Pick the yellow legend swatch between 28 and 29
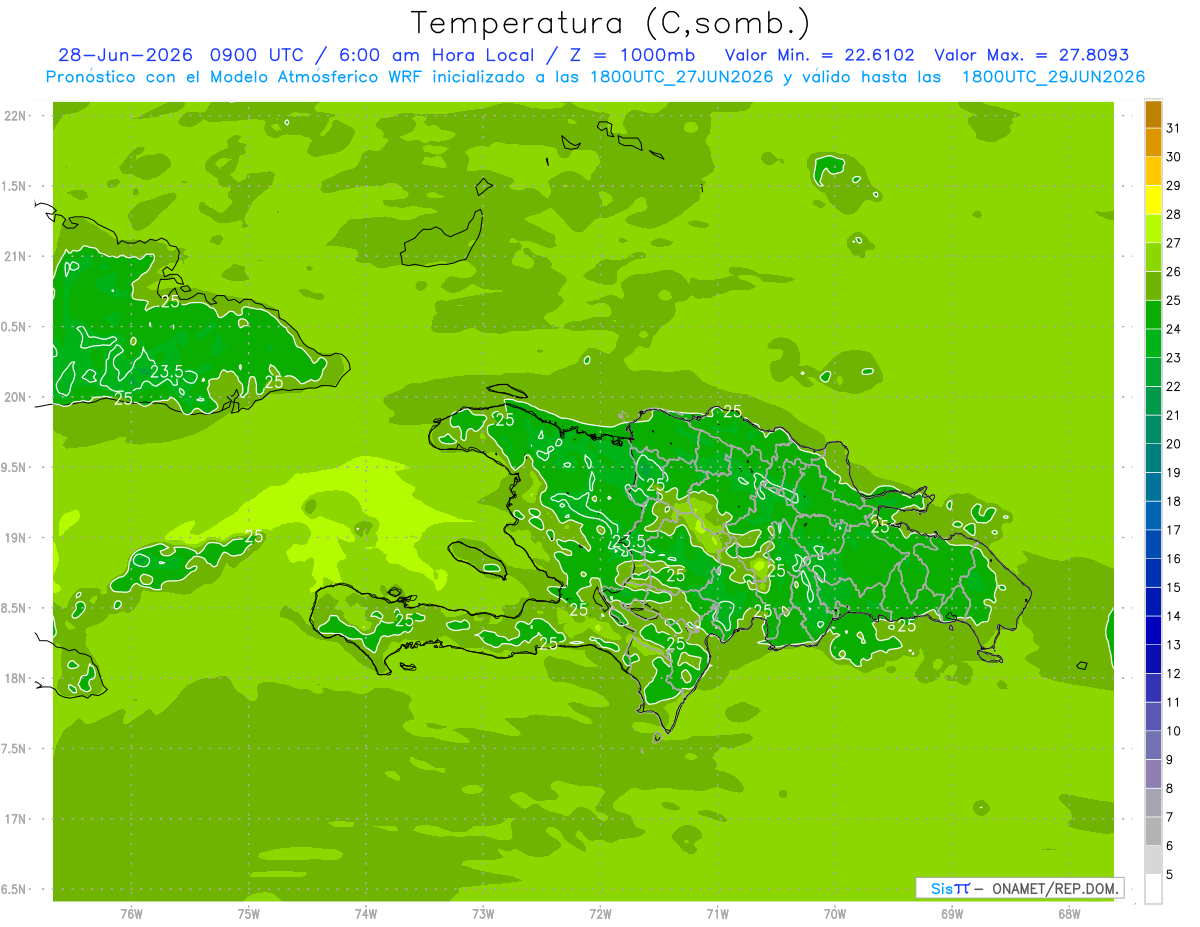This screenshot has width=1200, height=927. coord(1153,200)
